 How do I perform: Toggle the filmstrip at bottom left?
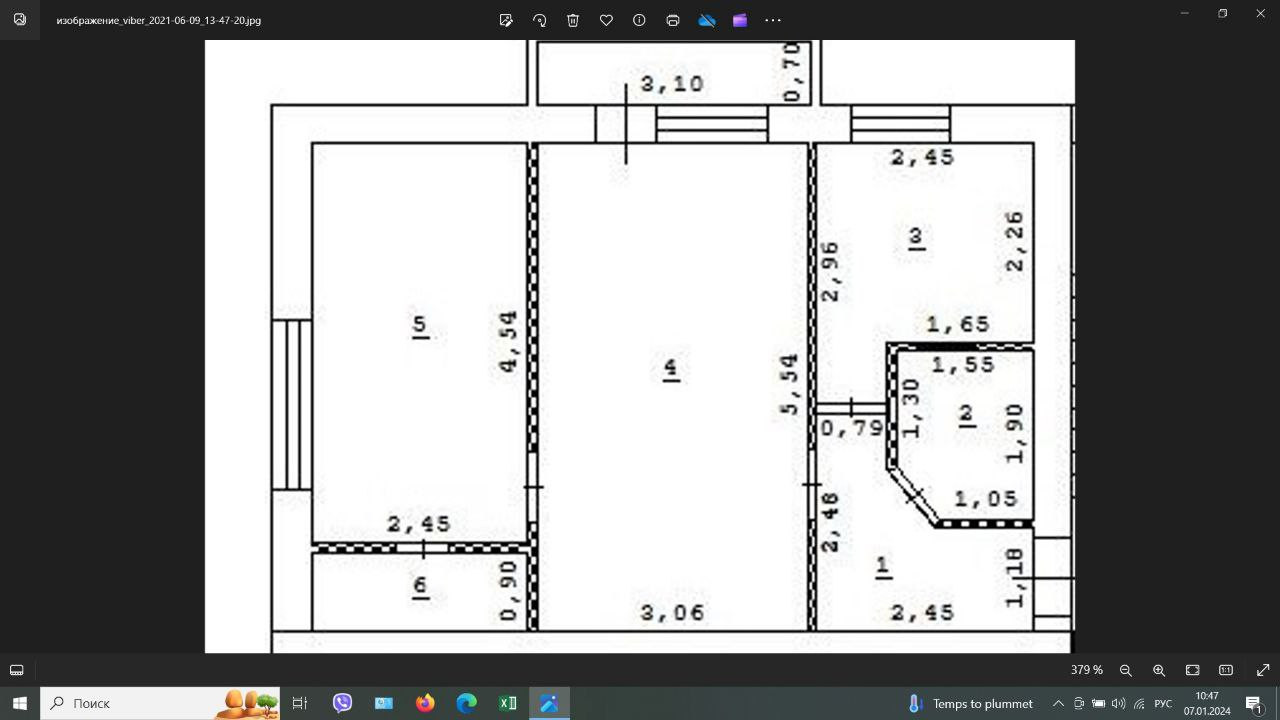17,670
